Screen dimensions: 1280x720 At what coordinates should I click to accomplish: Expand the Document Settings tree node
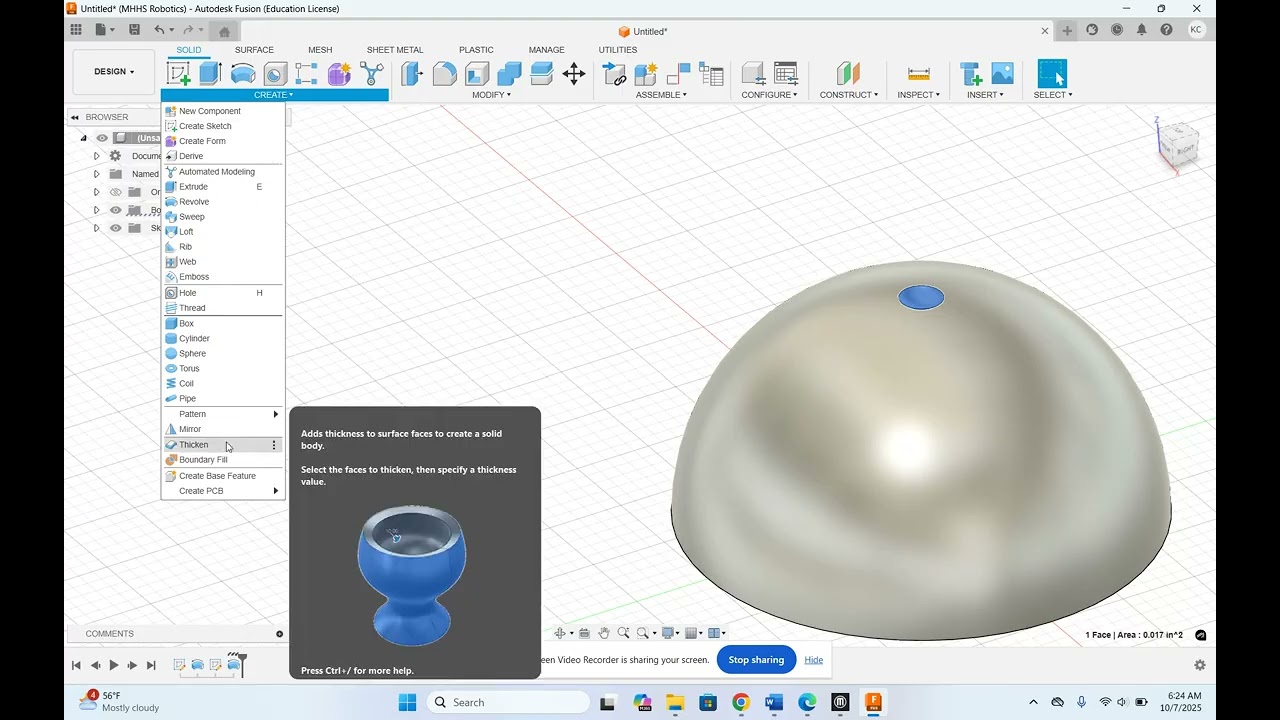97,156
